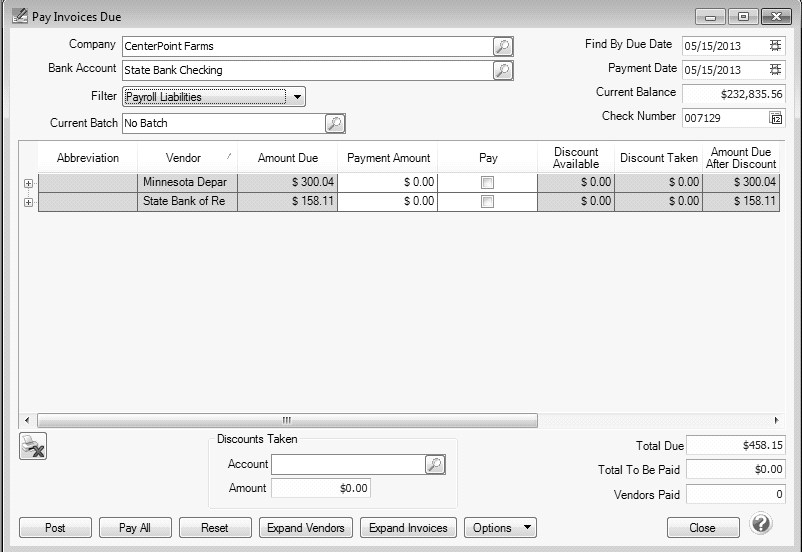Open the Bank Account lookup magnifier

[x=502, y=70]
